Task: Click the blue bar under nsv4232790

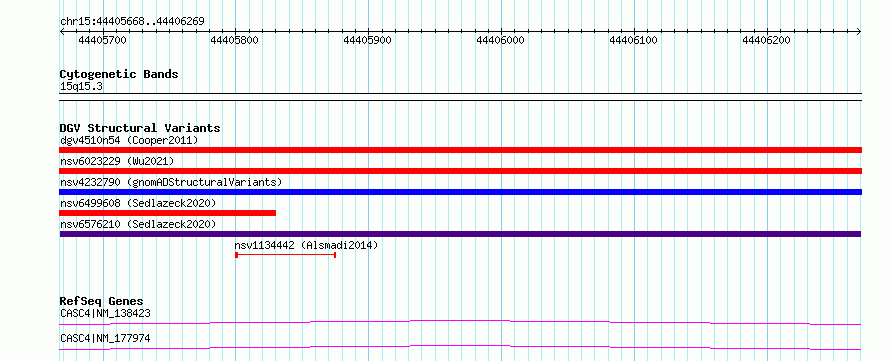Action: (460, 192)
